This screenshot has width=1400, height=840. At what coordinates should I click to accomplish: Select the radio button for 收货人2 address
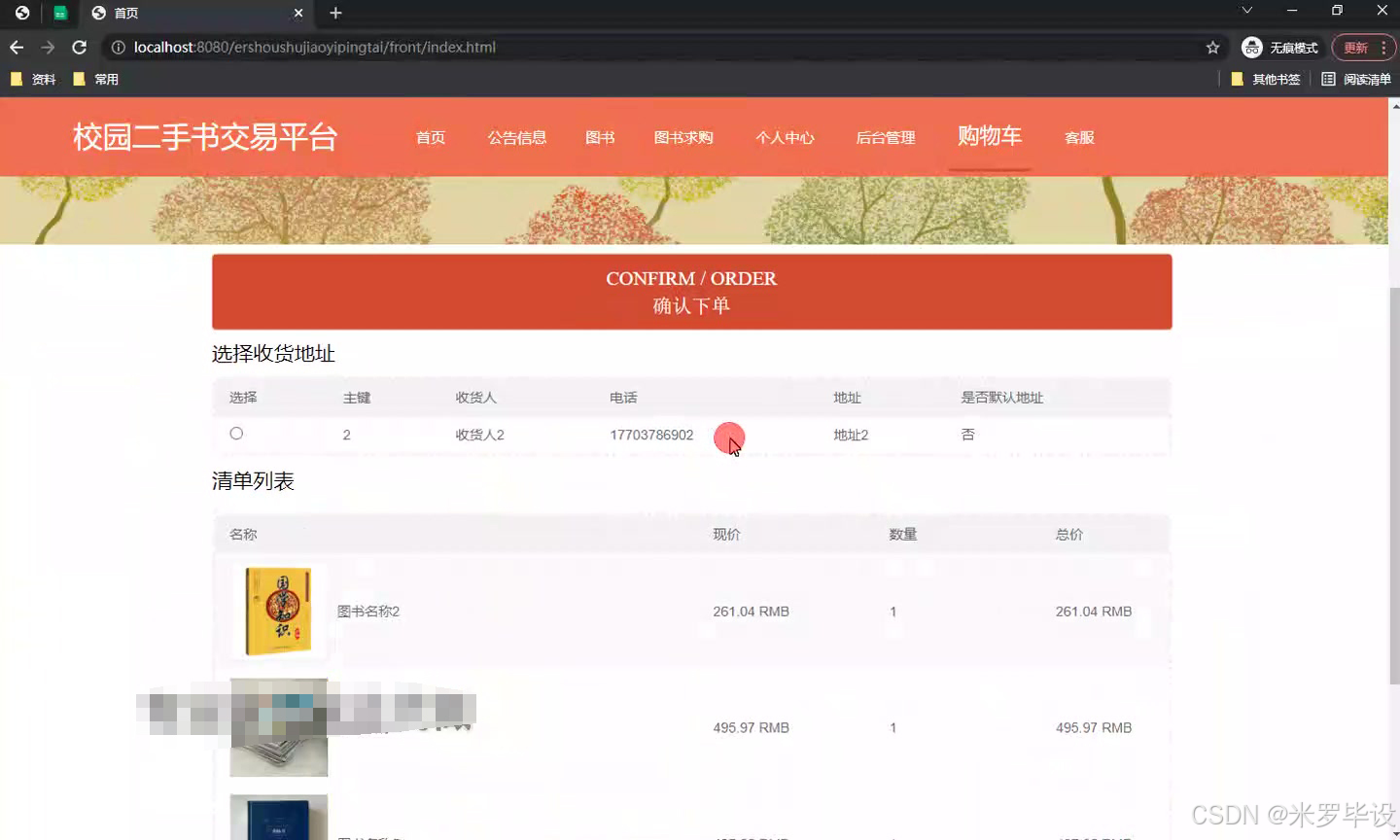pos(236,434)
